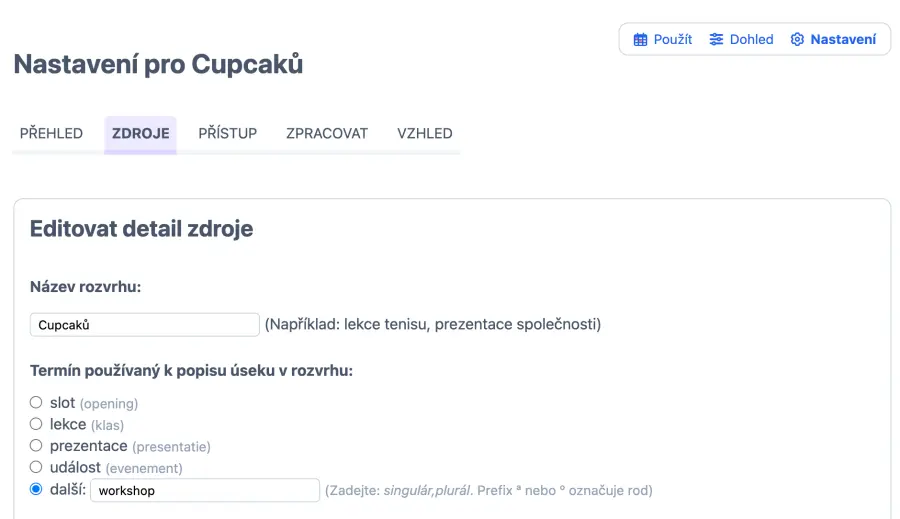Show the VZHLED tab
Viewport: 900px width, 519px height.
tap(425, 134)
